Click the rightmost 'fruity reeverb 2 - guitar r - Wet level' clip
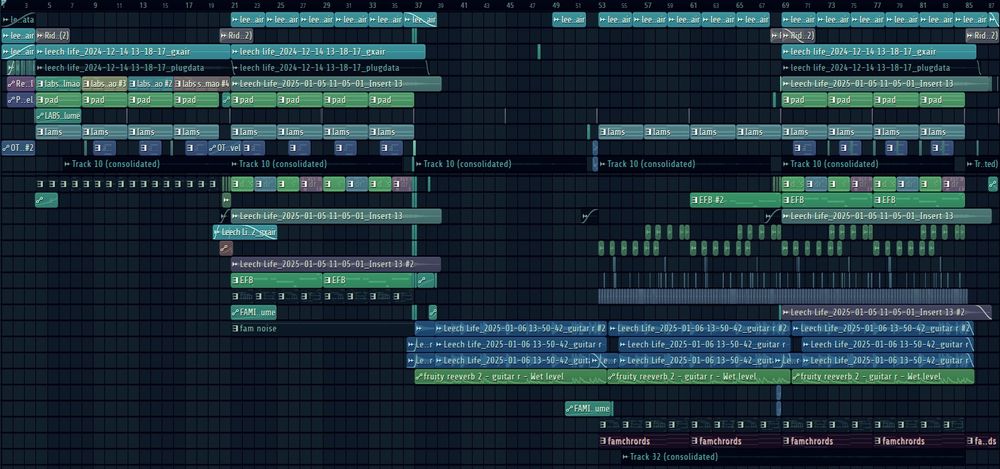1000x469 pixels. 883,376
